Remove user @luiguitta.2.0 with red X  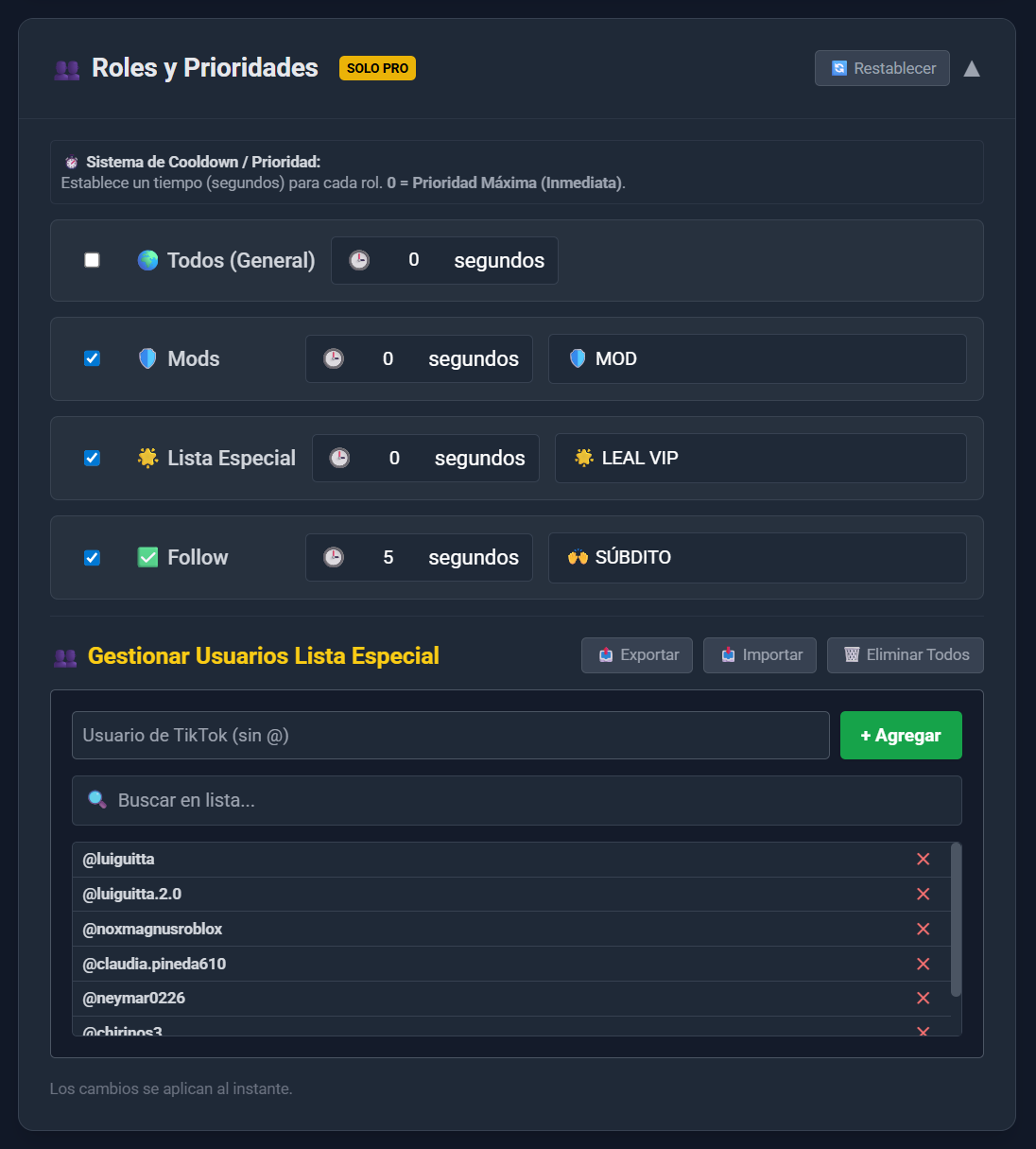point(923,894)
